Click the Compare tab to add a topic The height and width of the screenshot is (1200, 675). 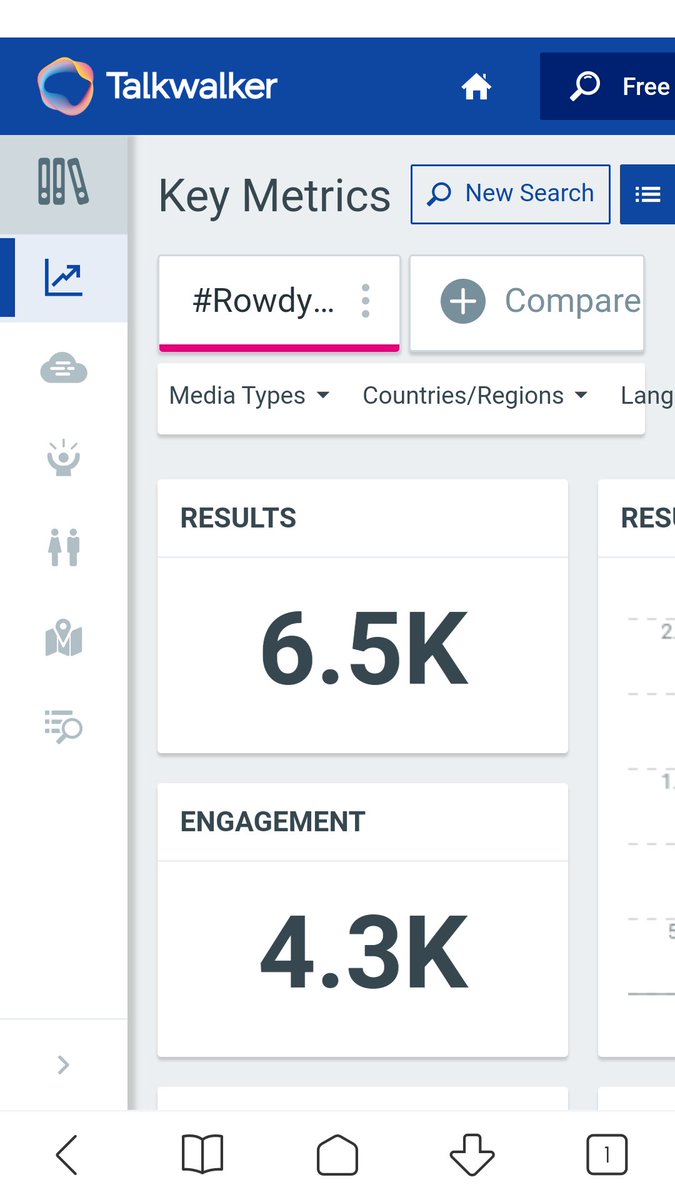[526, 303]
